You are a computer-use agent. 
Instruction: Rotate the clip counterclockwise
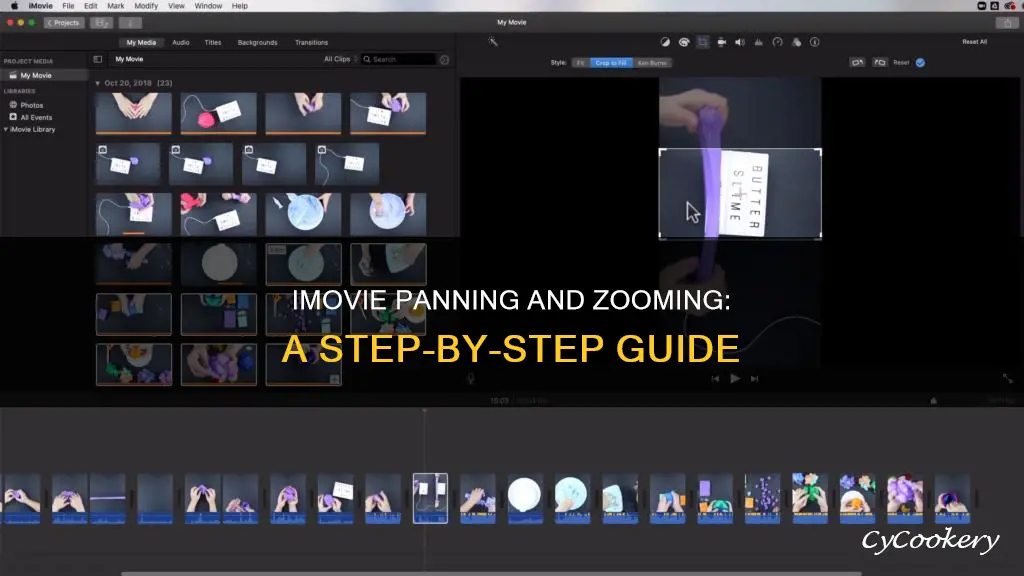pos(857,63)
